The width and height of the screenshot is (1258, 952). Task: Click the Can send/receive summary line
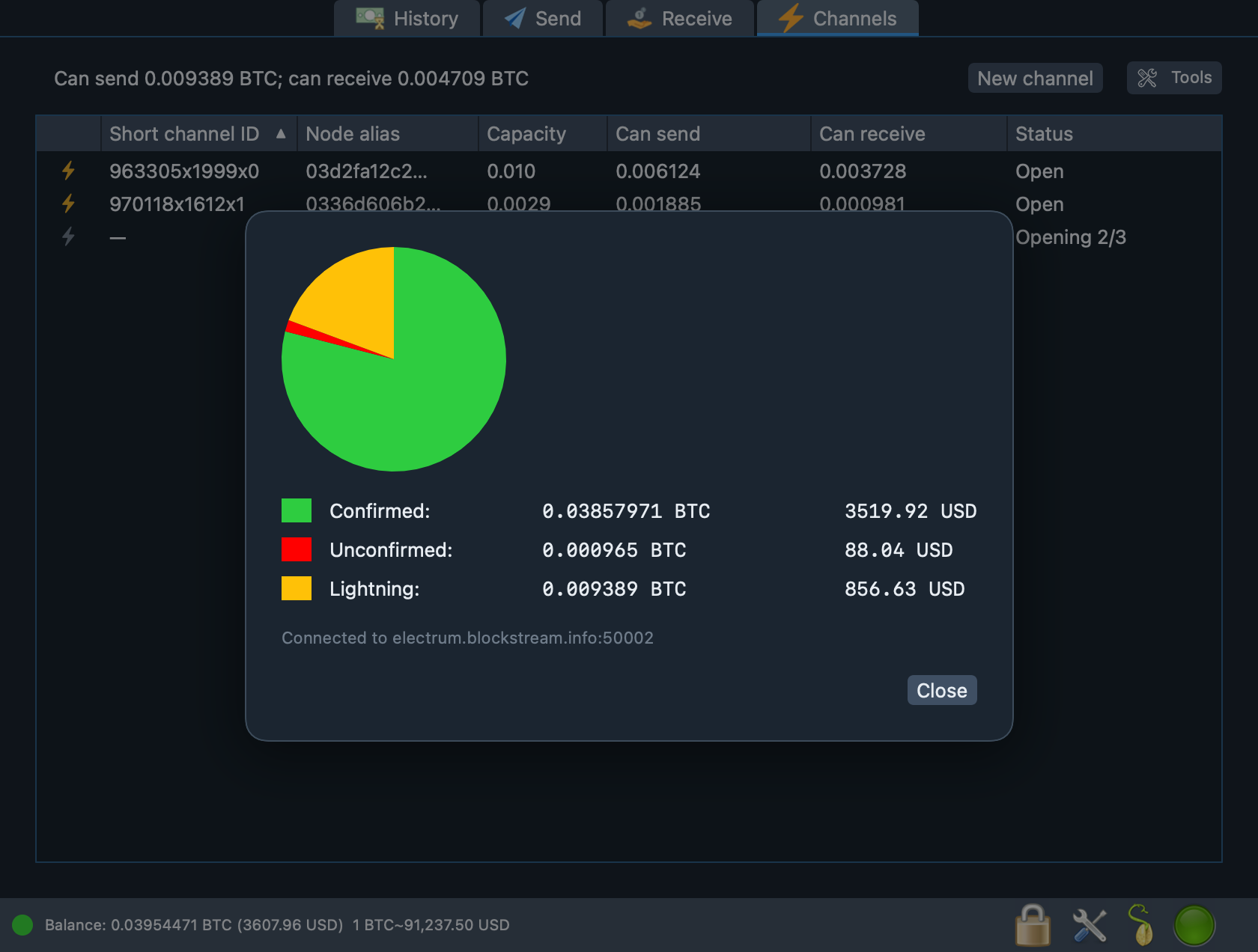pyautogui.click(x=291, y=79)
